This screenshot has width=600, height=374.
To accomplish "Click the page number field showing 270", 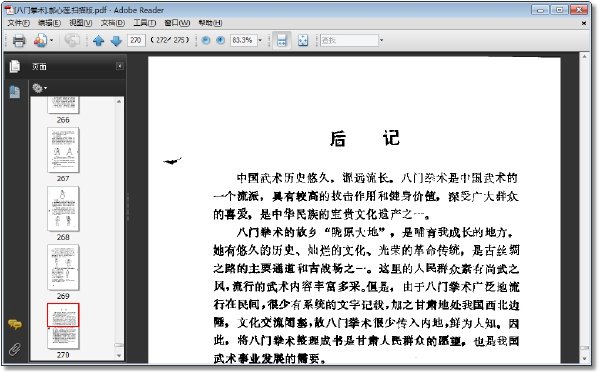I will pos(136,40).
